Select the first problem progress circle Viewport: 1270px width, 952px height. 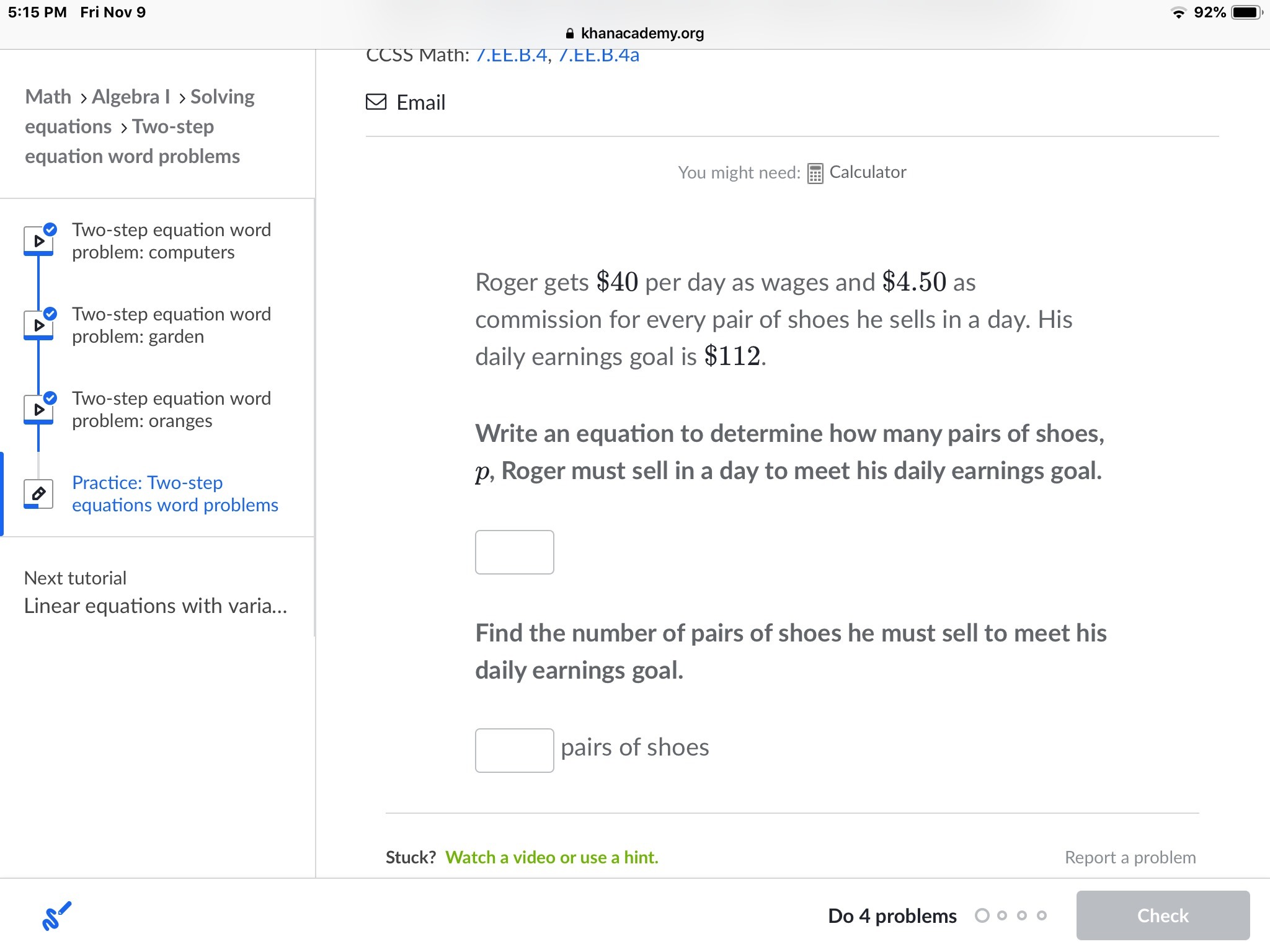(982, 915)
